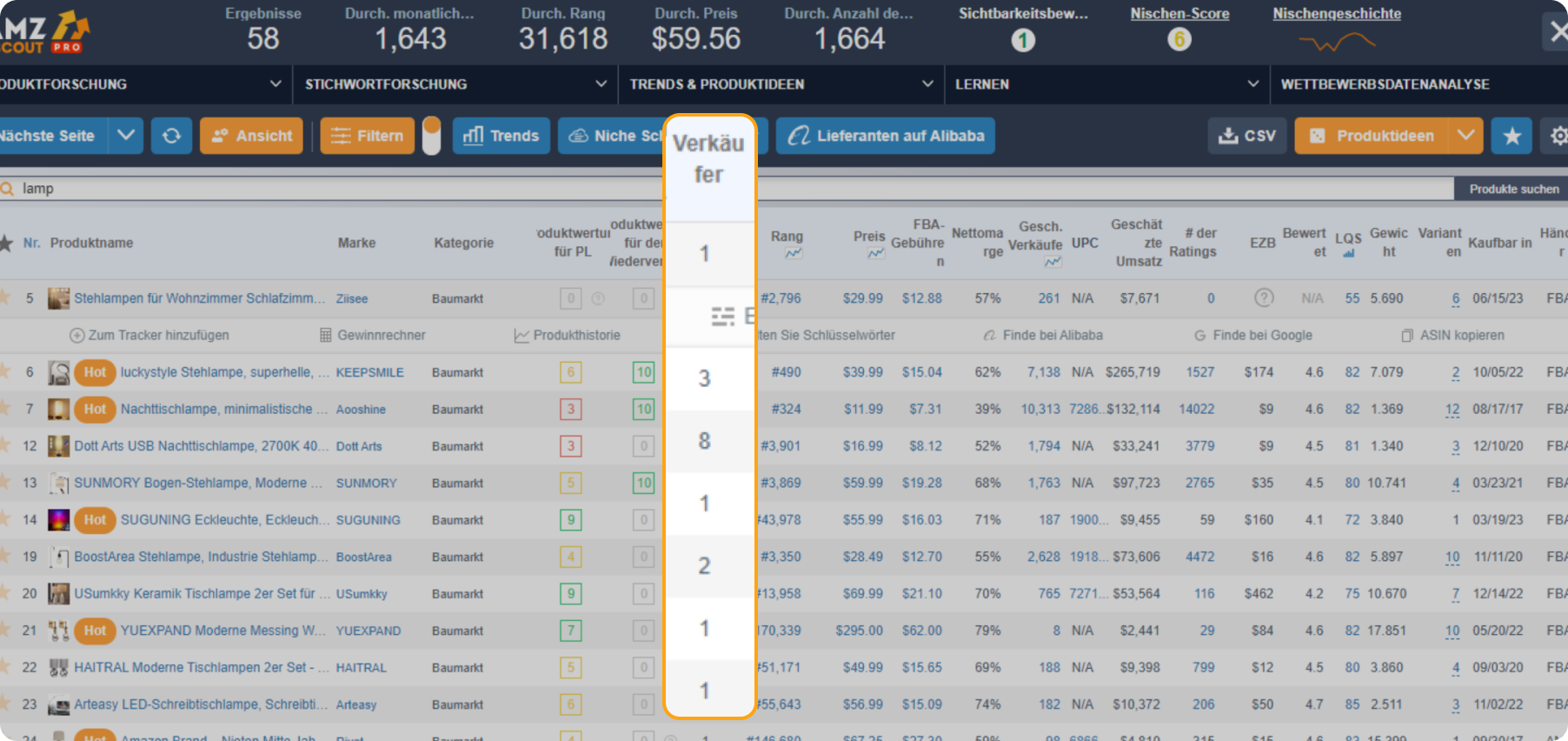
Task: Expand the Produktforschung chevron
Action: coord(276,84)
